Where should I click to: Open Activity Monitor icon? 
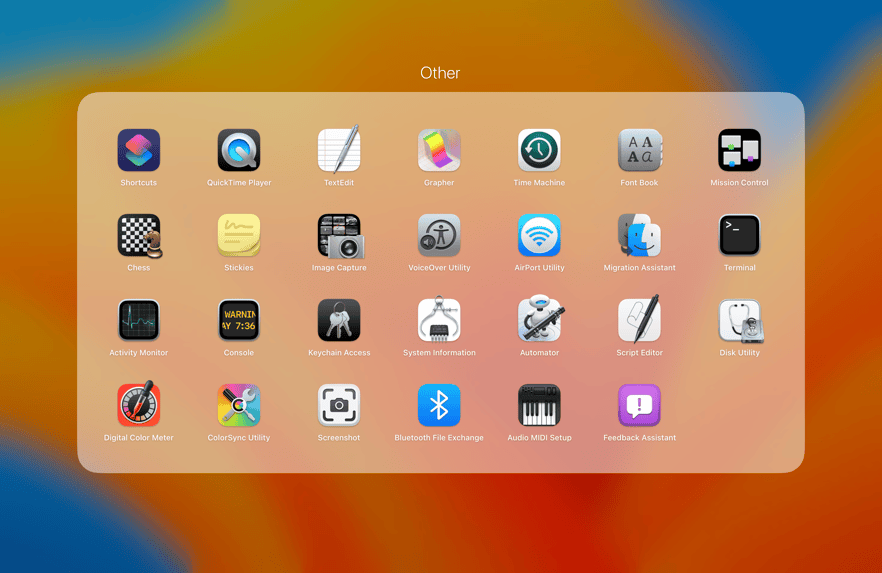(x=138, y=320)
